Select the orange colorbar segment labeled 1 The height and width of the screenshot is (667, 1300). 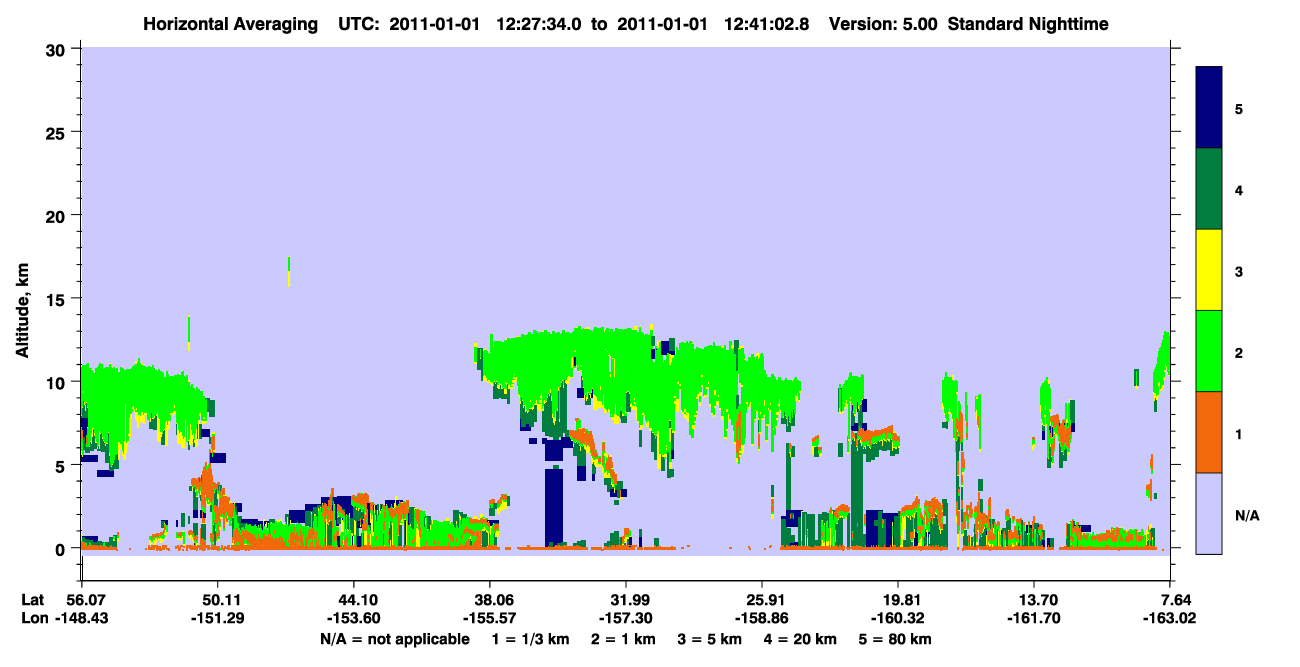1209,431
